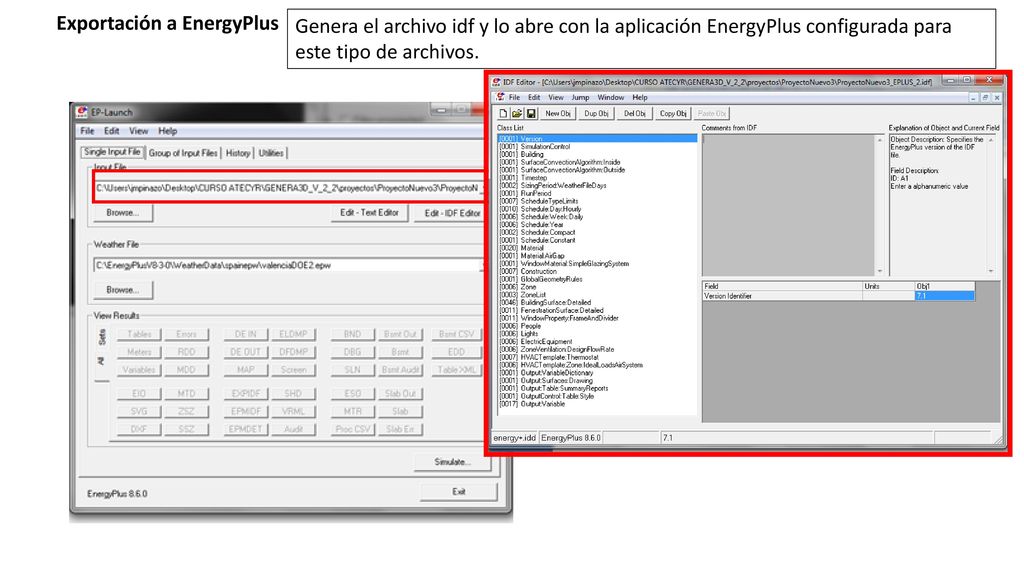Select Schedule:Compact in Class List
This screenshot has height=576, width=1024.
pyautogui.click(x=537, y=232)
